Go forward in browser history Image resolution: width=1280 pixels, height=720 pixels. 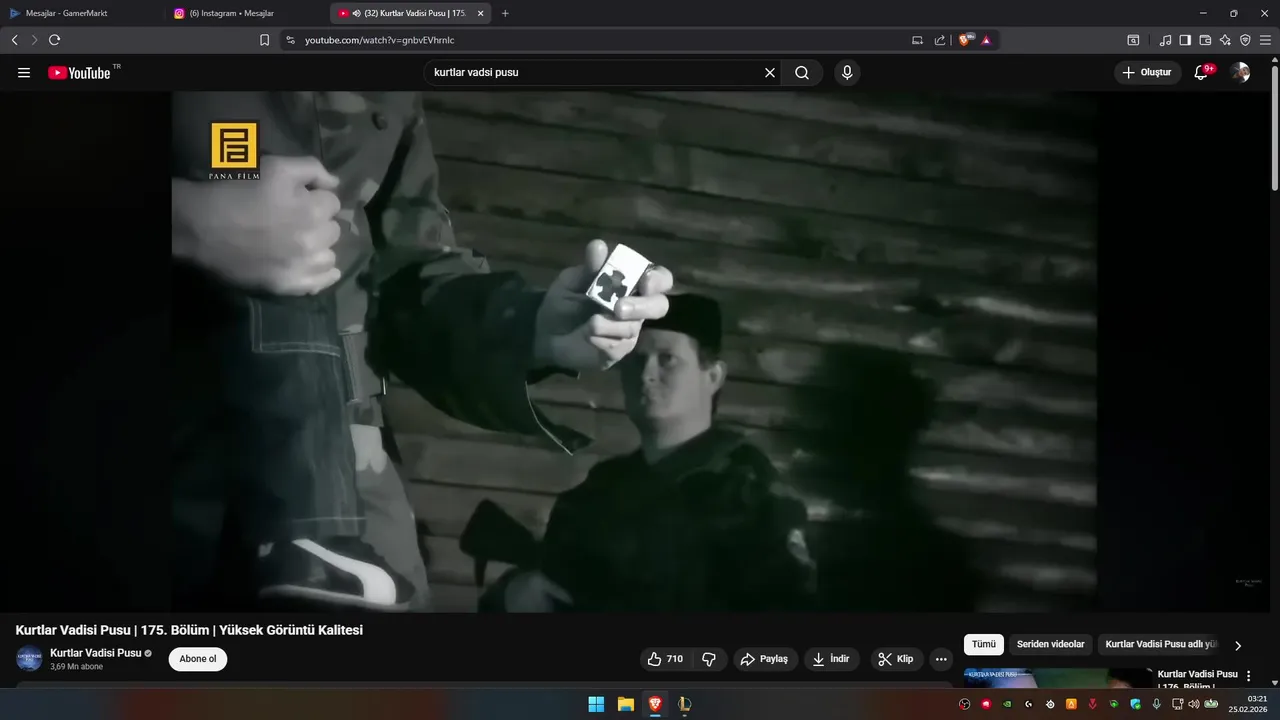(x=34, y=40)
